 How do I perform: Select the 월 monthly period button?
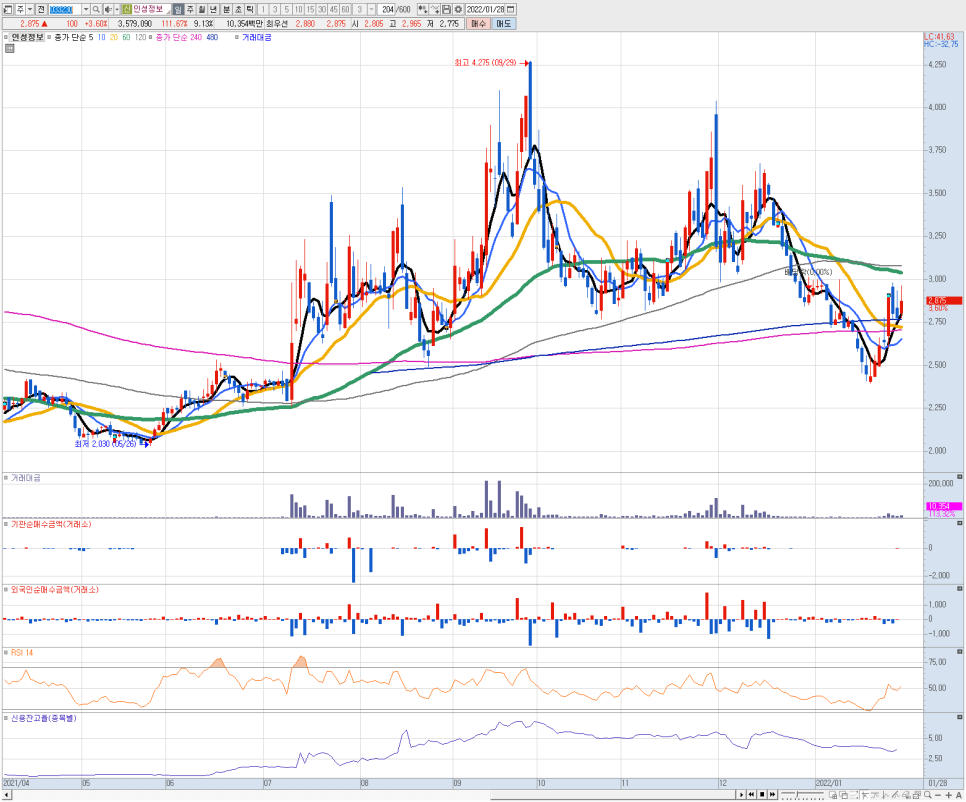(x=201, y=9)
